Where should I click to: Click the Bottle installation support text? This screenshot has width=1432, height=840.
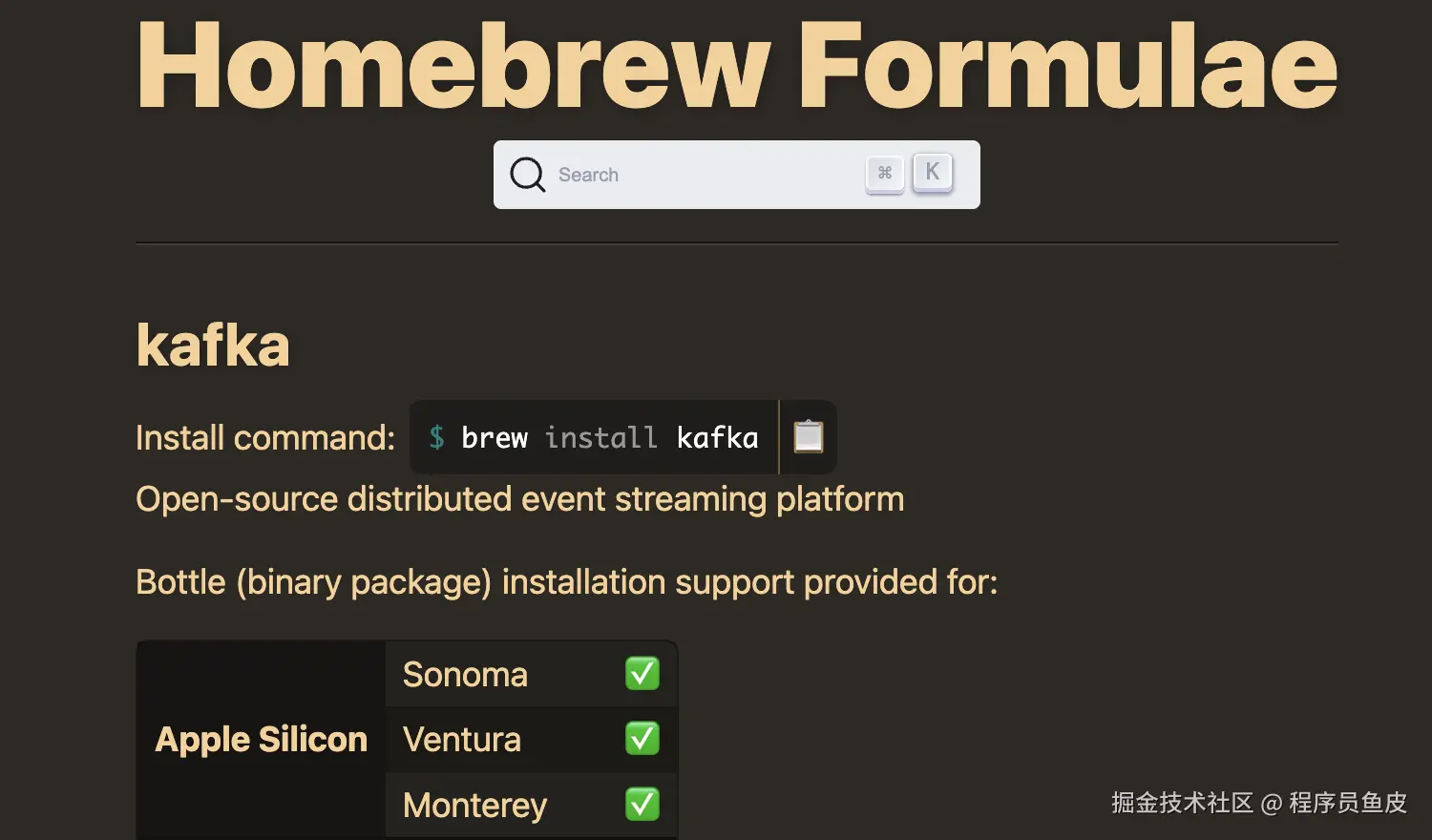pyautogui.click(x=566, y=582)
